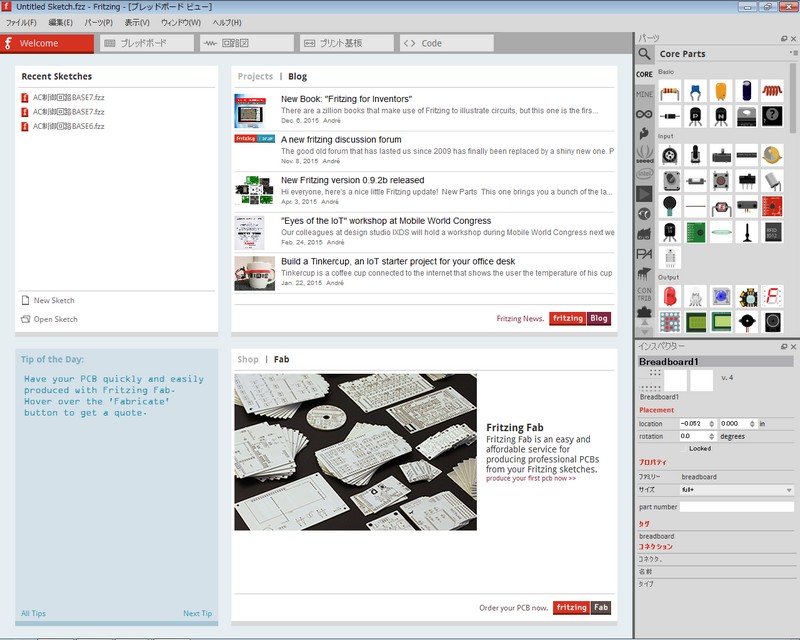The image size is (800, 640).
Task: Select the piezo buzzer part
Action: [746, 322]
